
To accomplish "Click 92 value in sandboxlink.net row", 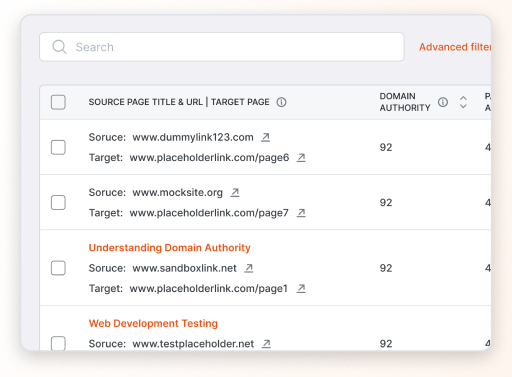I will [386, 268].
